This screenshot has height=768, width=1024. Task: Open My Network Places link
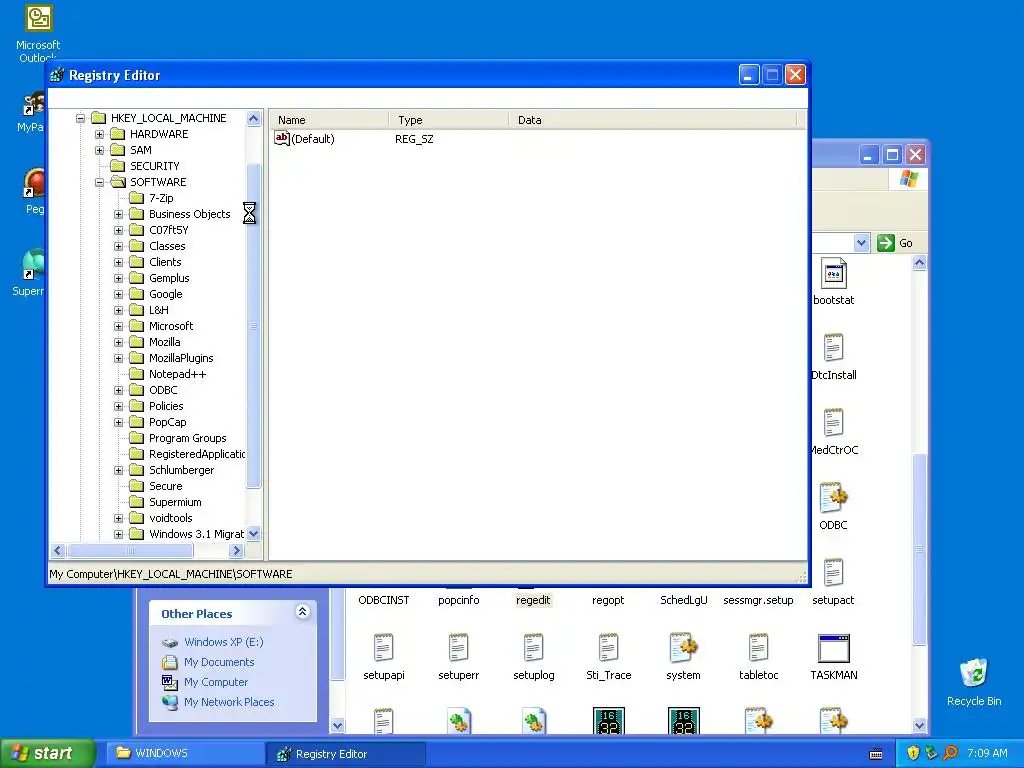[229, 702]
